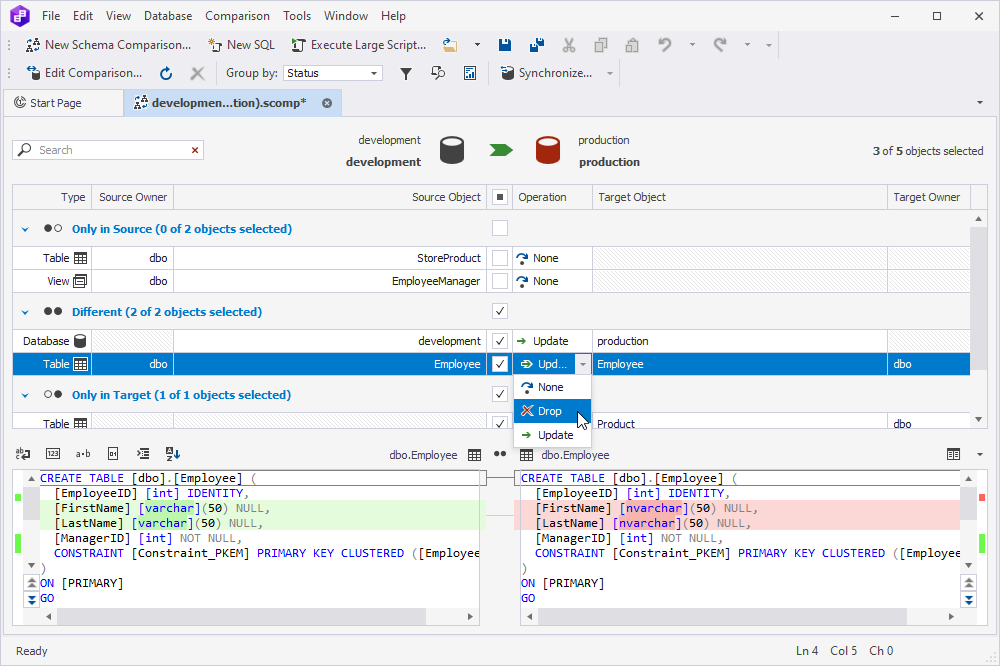Viewport: 1000px width, 666px height.
Task: Uncheck the Employee table row checkbox
Action: pos(500,364)
